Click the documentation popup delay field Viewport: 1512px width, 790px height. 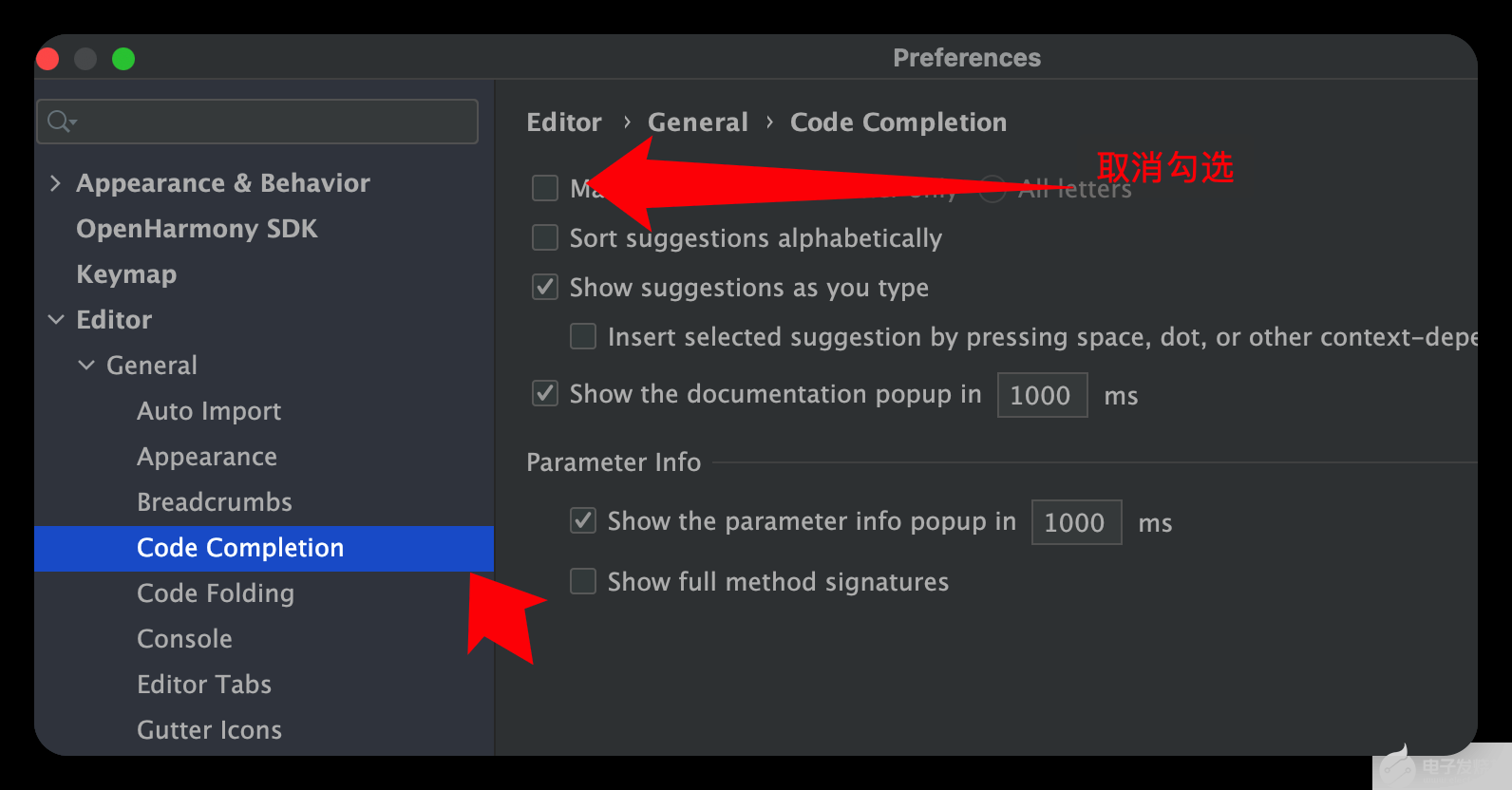click(1042, 395)
